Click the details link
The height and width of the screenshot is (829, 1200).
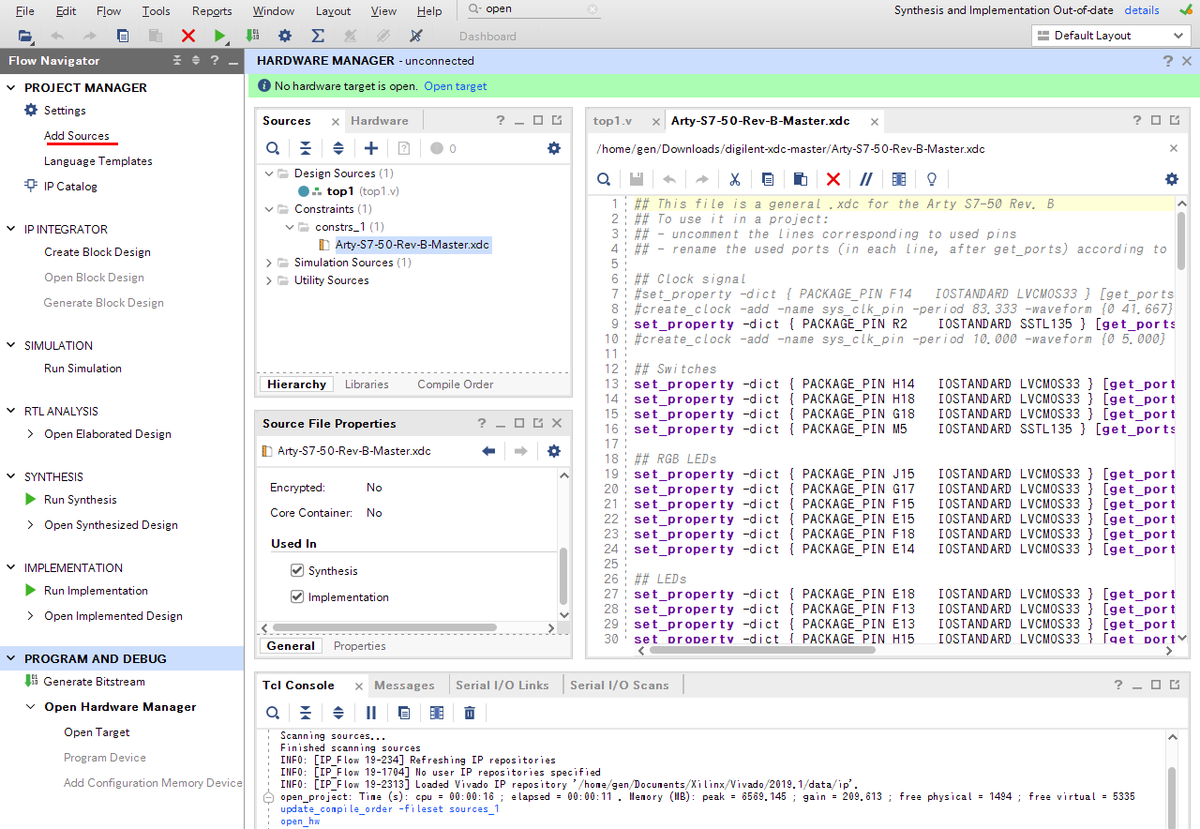(x=1142, y=11)
